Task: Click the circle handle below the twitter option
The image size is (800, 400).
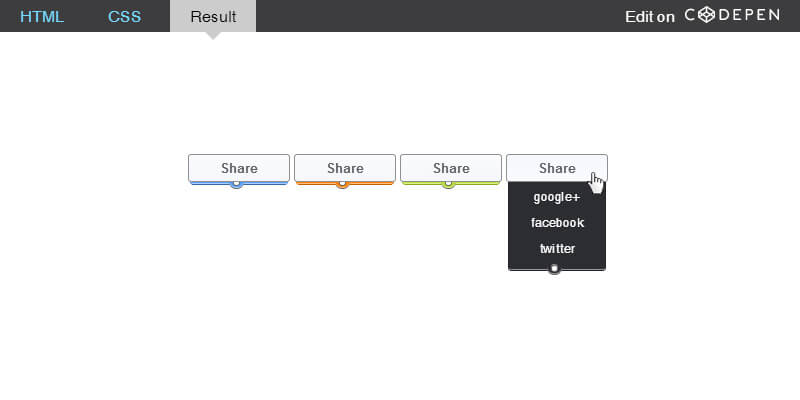Action: coord(554,269)
